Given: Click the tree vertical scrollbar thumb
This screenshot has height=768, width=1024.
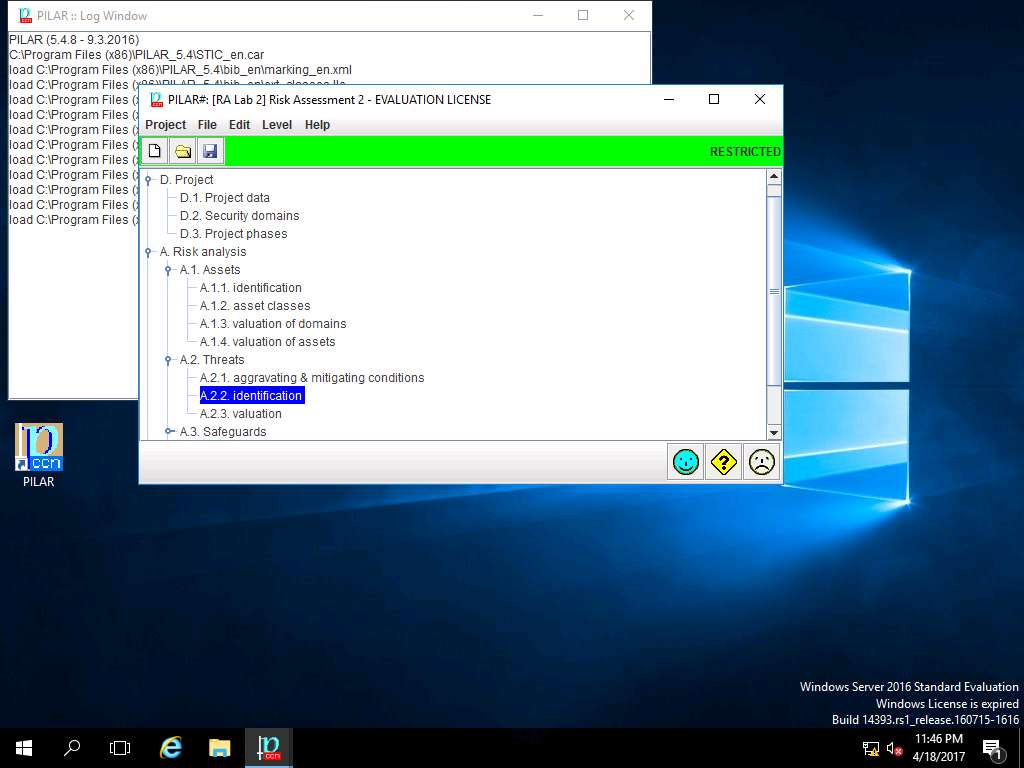Looking at the screenshot, I should (x=774, y=291).
